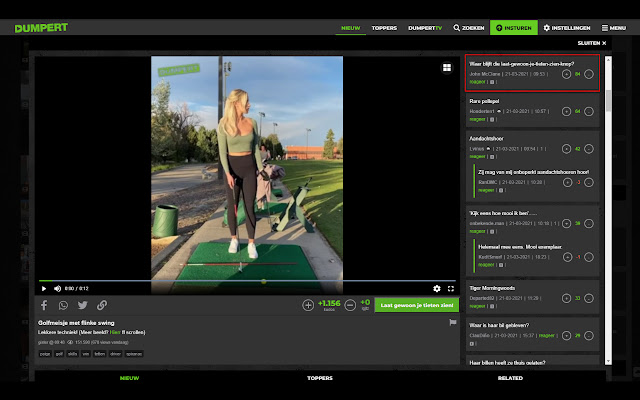Open Instellingen settings
This screenshot has height=400, width=640.
(x=567, y=28)
